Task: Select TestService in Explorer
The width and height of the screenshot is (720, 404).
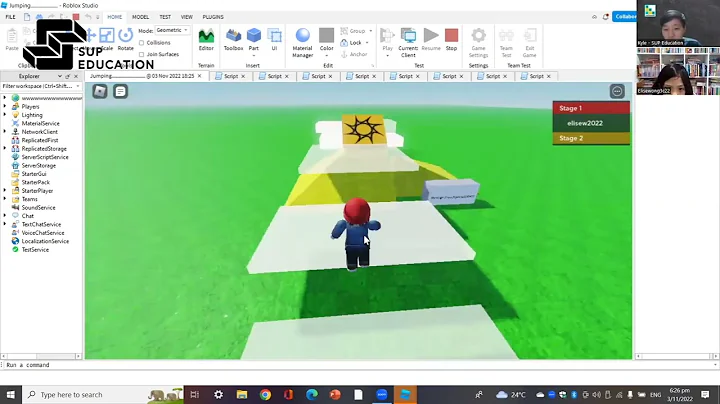Action: click(35, 250)
